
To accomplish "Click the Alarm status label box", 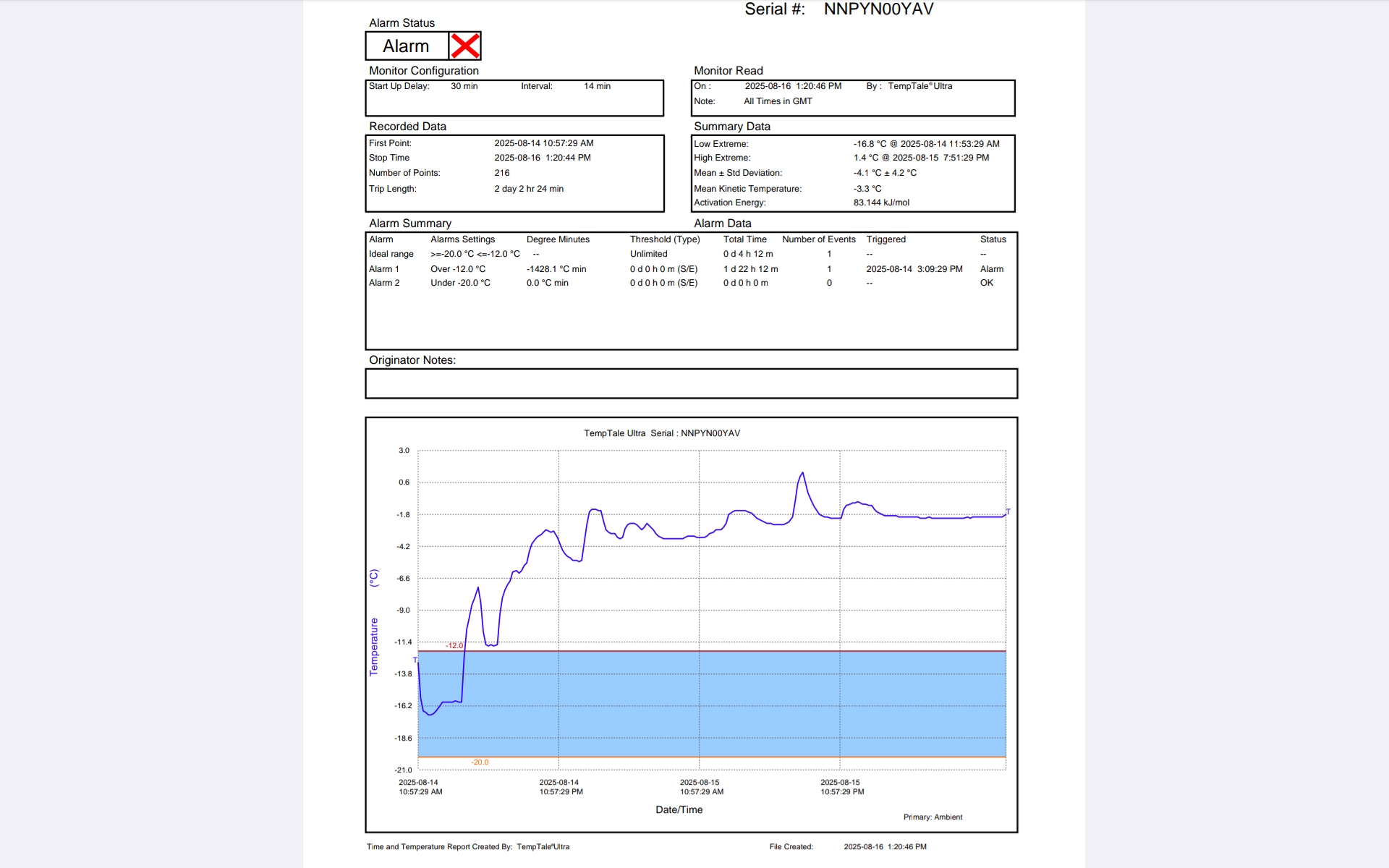I will click(407, 46).
